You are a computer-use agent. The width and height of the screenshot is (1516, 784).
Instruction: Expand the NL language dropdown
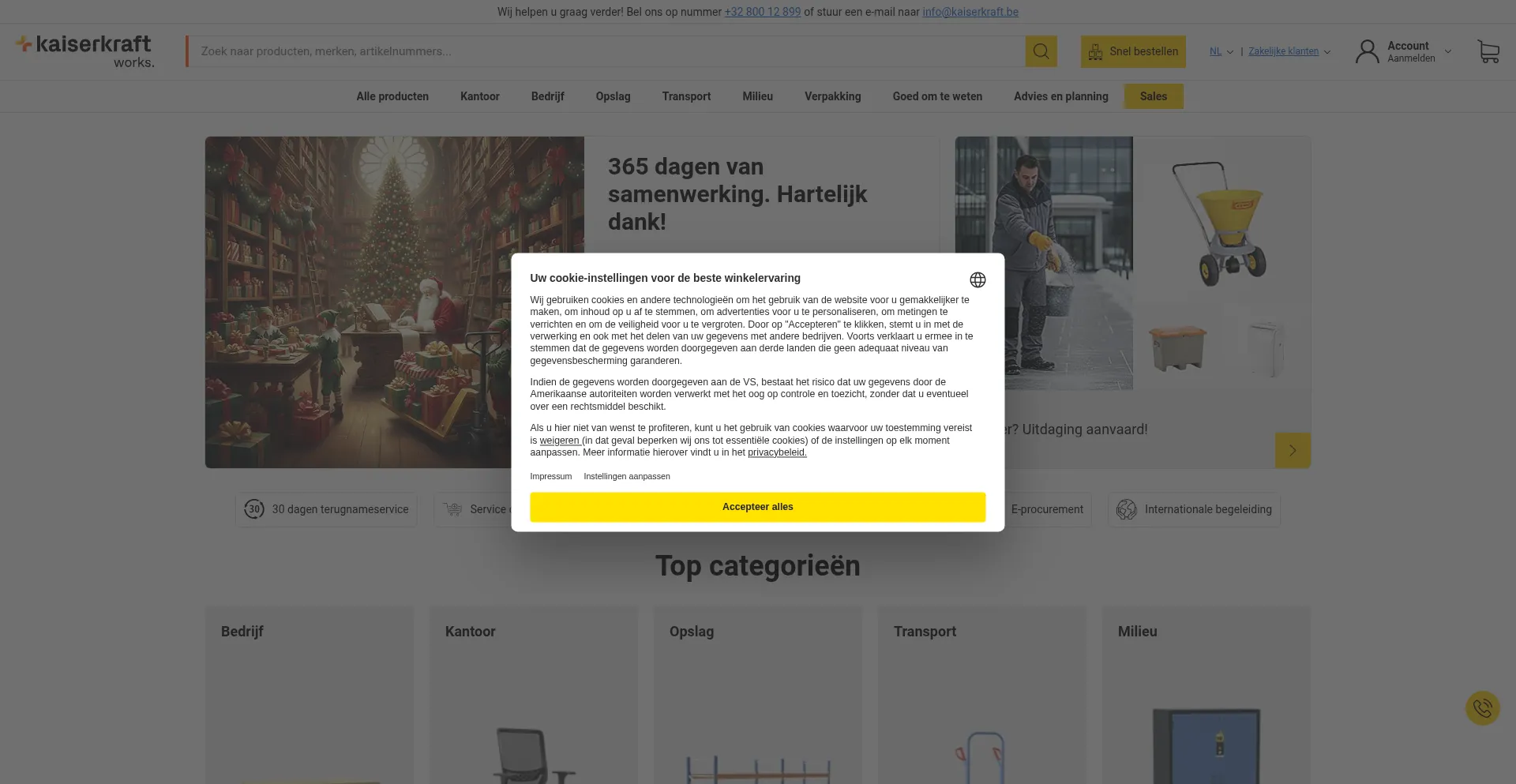[1221, 51]
